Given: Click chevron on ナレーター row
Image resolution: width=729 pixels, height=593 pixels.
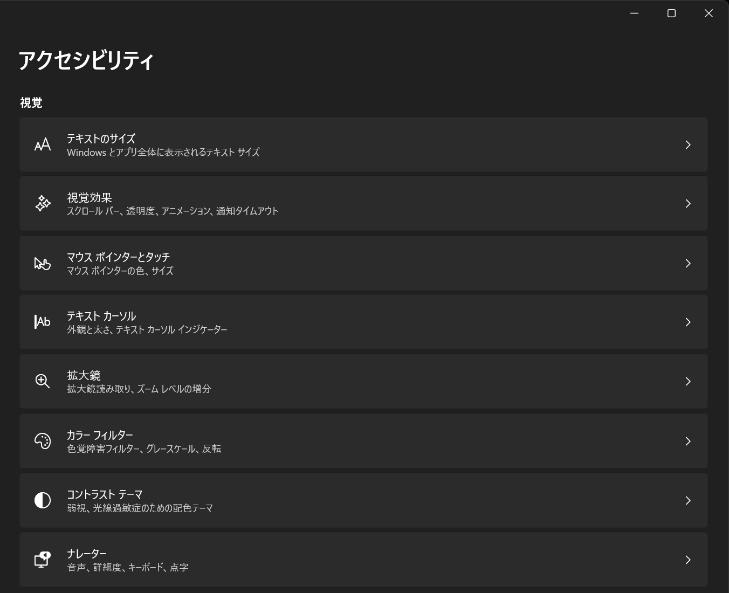Looking at the screenshot, I should tap(688, 559).
